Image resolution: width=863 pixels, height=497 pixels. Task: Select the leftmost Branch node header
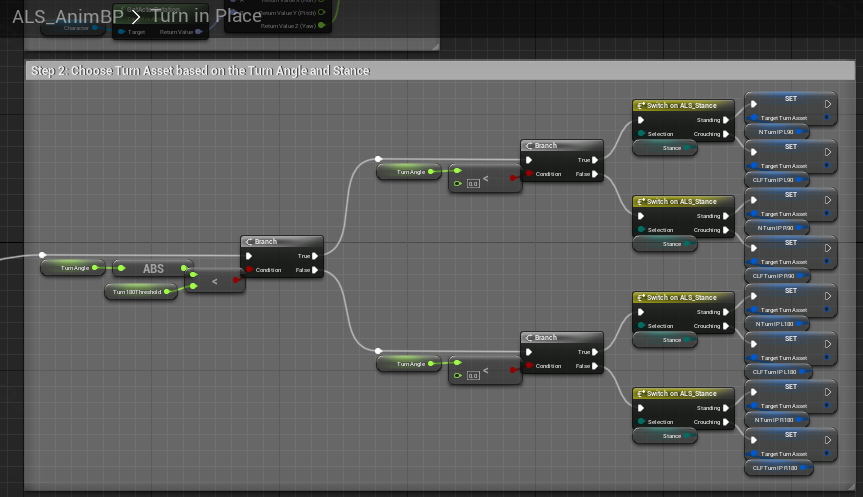pos(282,242)
